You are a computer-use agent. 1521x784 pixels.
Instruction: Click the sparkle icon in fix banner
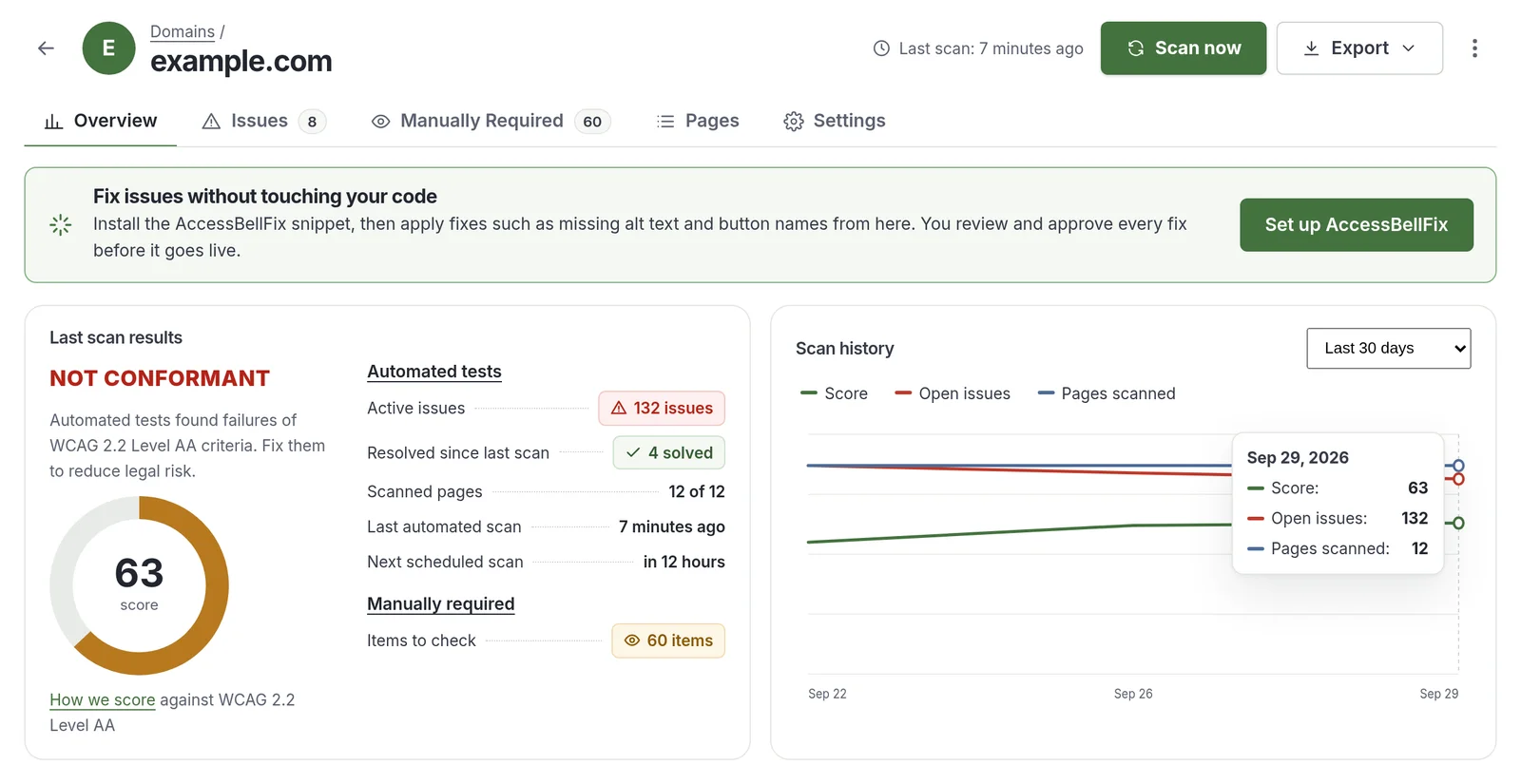[x=60, y=224]
